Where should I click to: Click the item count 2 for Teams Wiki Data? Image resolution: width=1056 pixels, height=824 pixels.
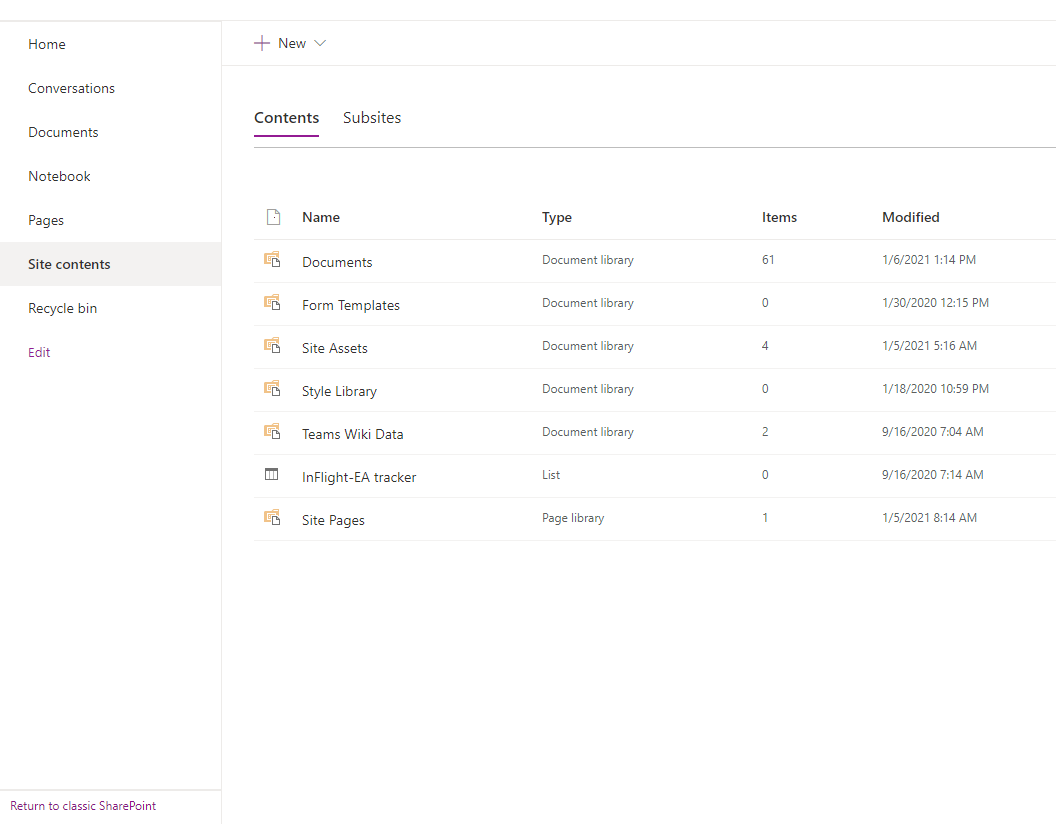(765, 432)
